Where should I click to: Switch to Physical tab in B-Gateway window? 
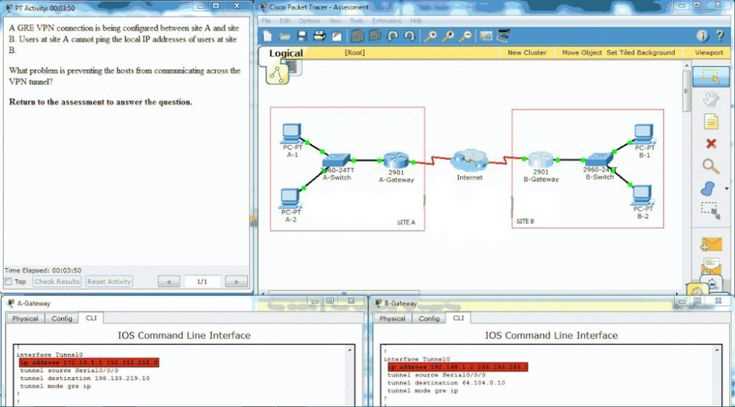392,318
